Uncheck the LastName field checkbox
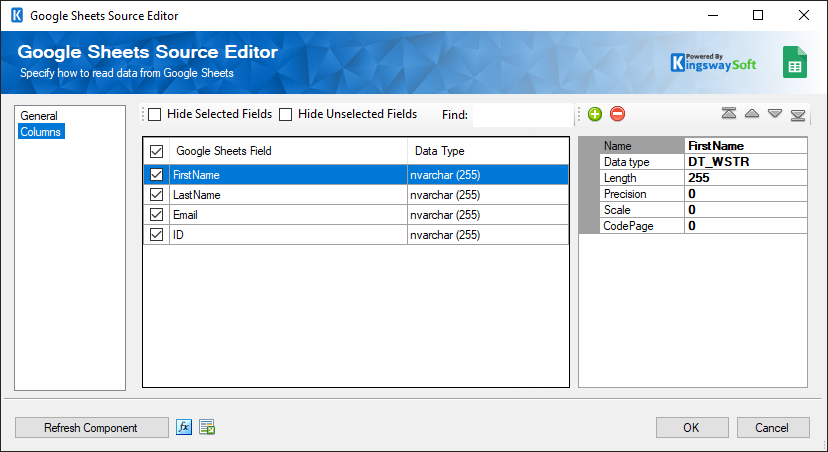Image resolution: width=828 pixels, height=452 pixels. click(156, 195)
